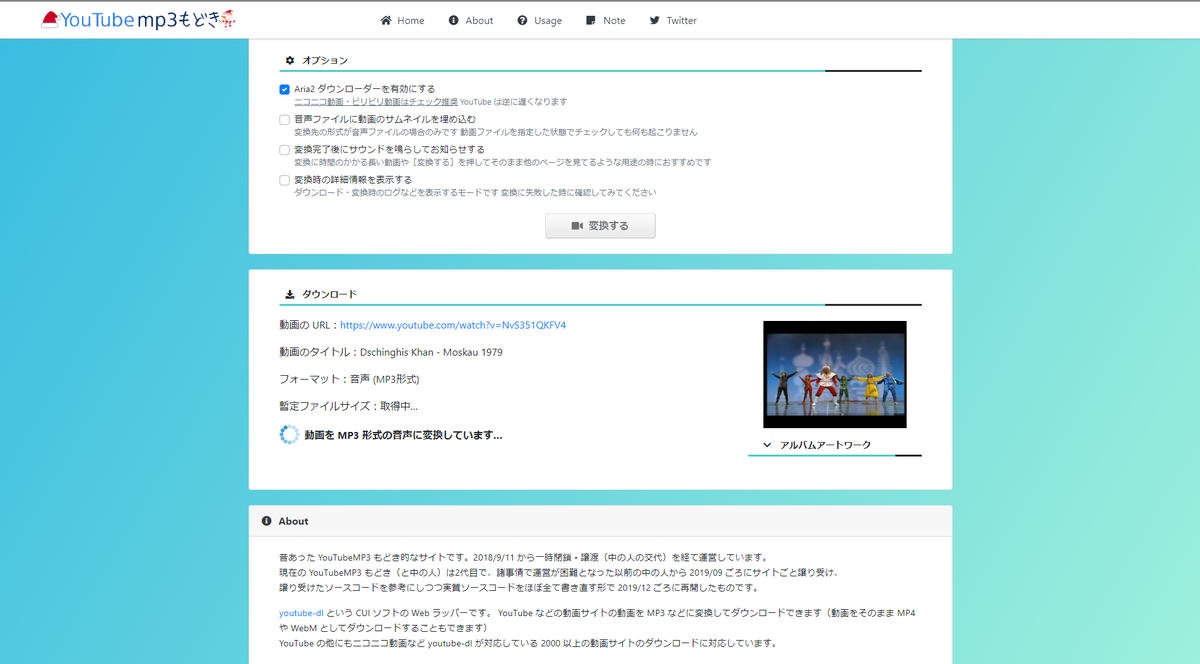This screenshot has width=1200, height=664.
Task: Open the Note menu item
Action: [x=606, y=20]
